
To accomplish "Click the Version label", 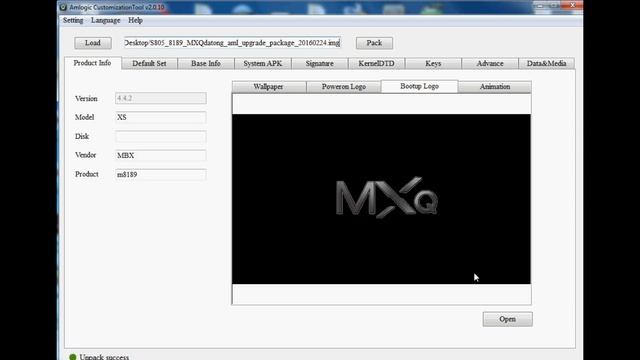I will click(86, 99).
